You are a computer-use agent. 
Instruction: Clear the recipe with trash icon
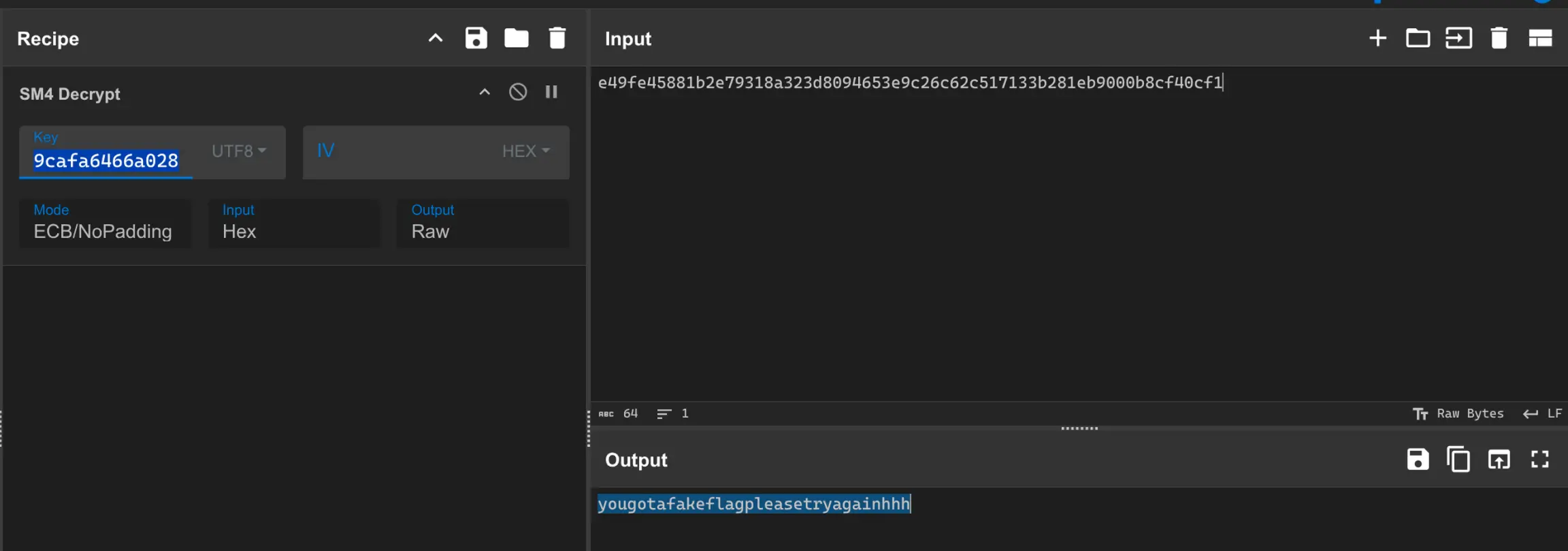click(x=557, y=38)
